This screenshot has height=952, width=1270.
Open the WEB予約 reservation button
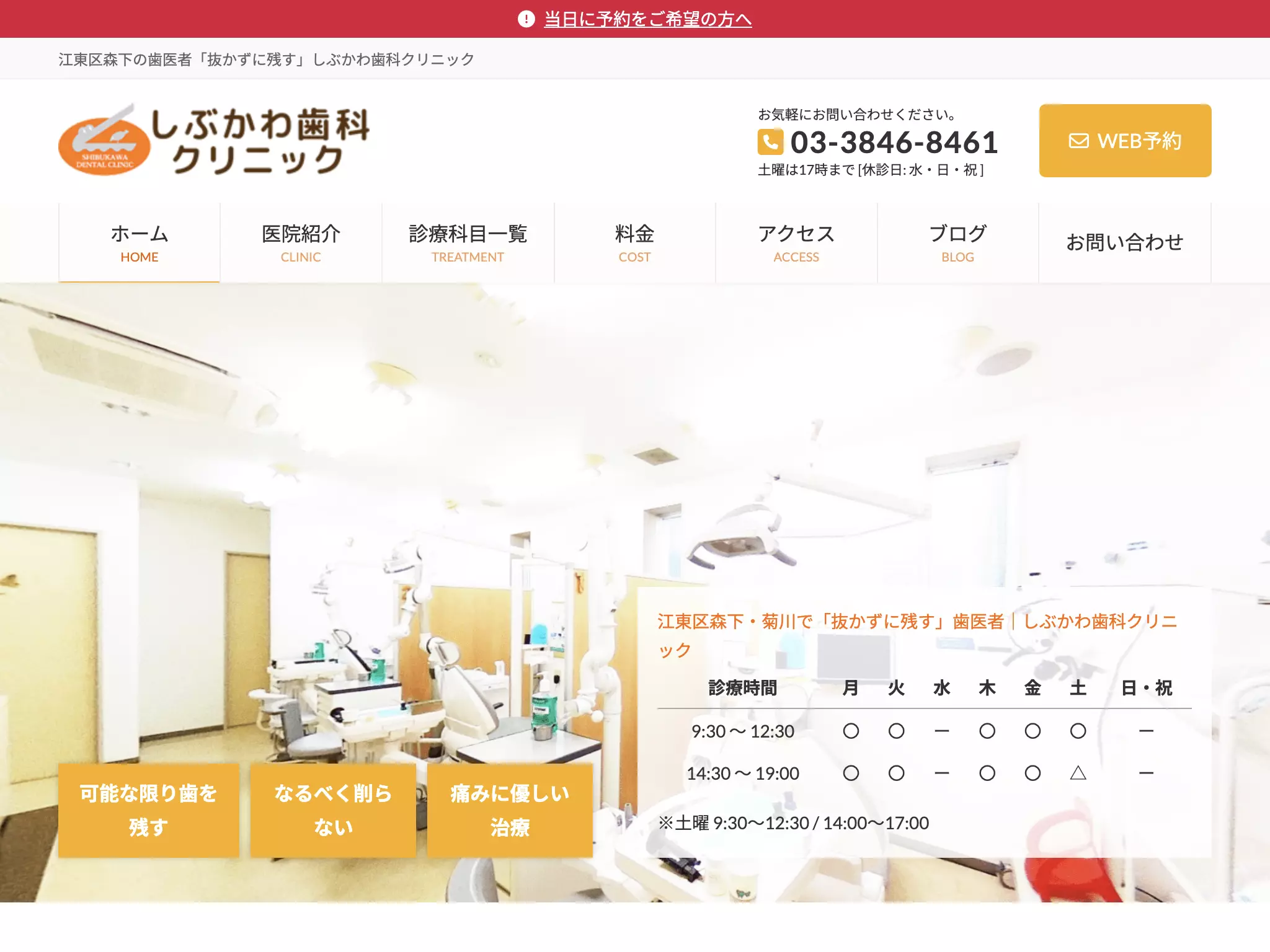pos(1125,141)
